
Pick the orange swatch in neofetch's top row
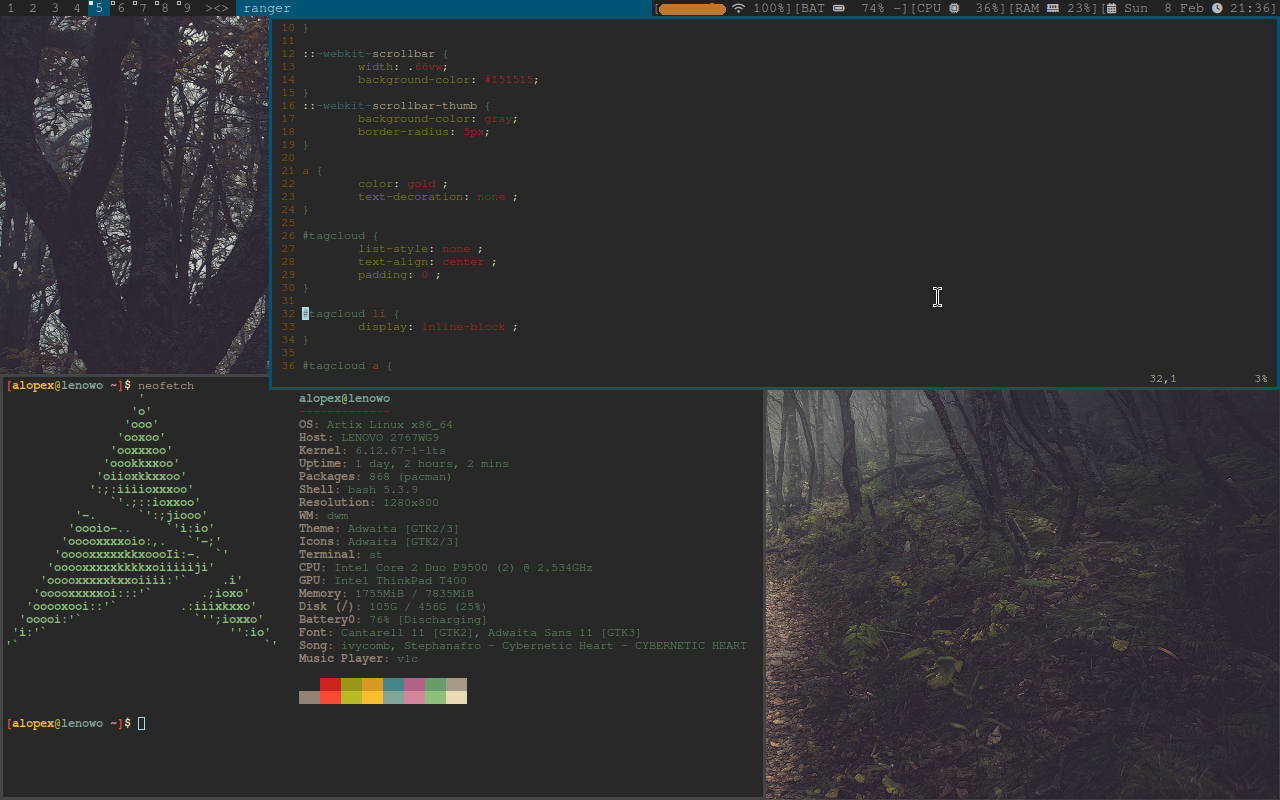click(372, 684)
